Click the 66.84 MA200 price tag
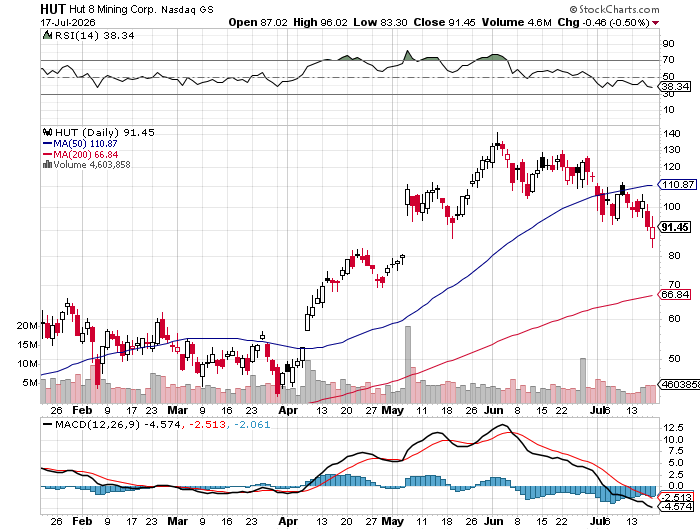 [x=674, y=295]
